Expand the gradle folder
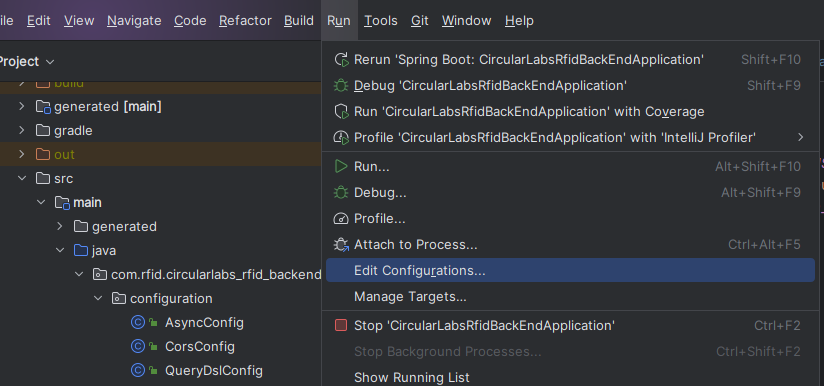Viewport: 824px width, 386px height. tap(22, 130)
